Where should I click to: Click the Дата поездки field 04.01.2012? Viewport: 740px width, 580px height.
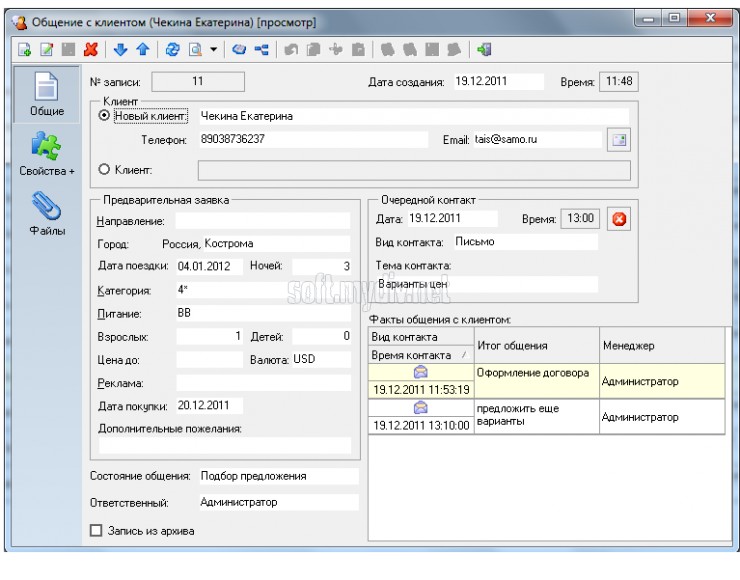click(210, 266)
